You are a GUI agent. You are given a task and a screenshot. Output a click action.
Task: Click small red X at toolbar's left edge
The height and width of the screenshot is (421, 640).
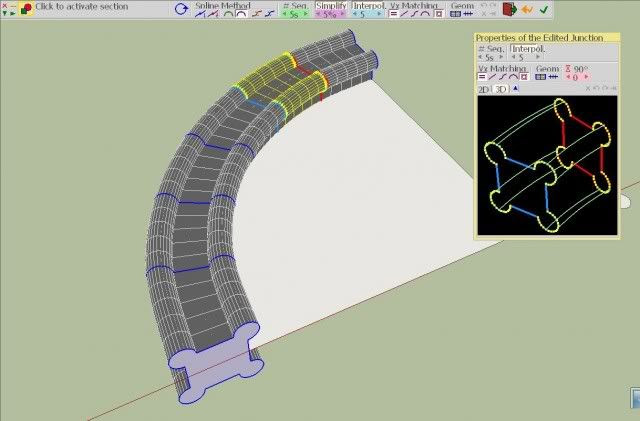coord(4,6)
